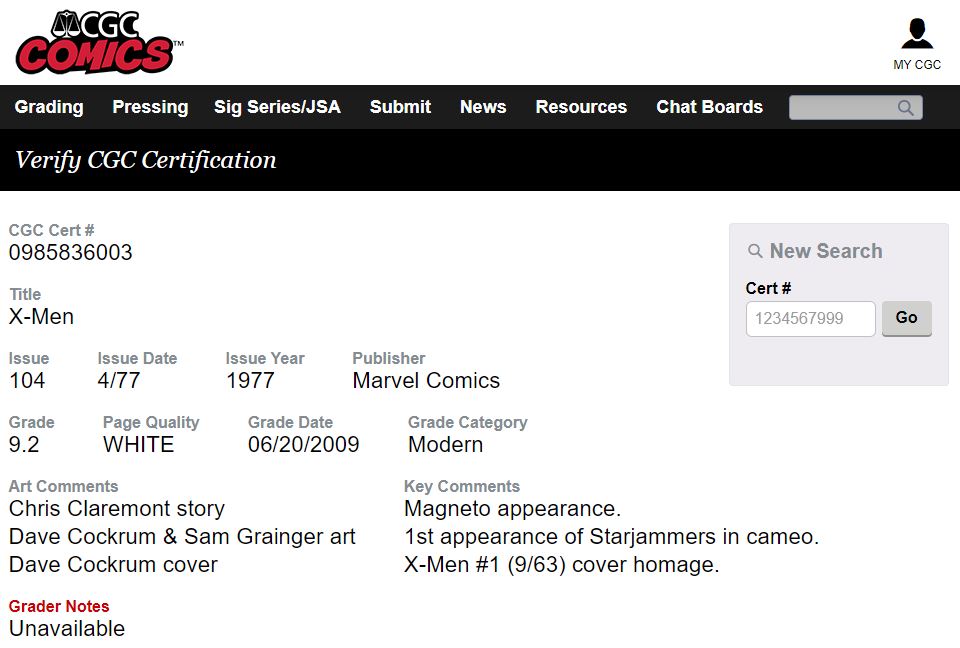Open the Resources menu

(x=581, y=107)
